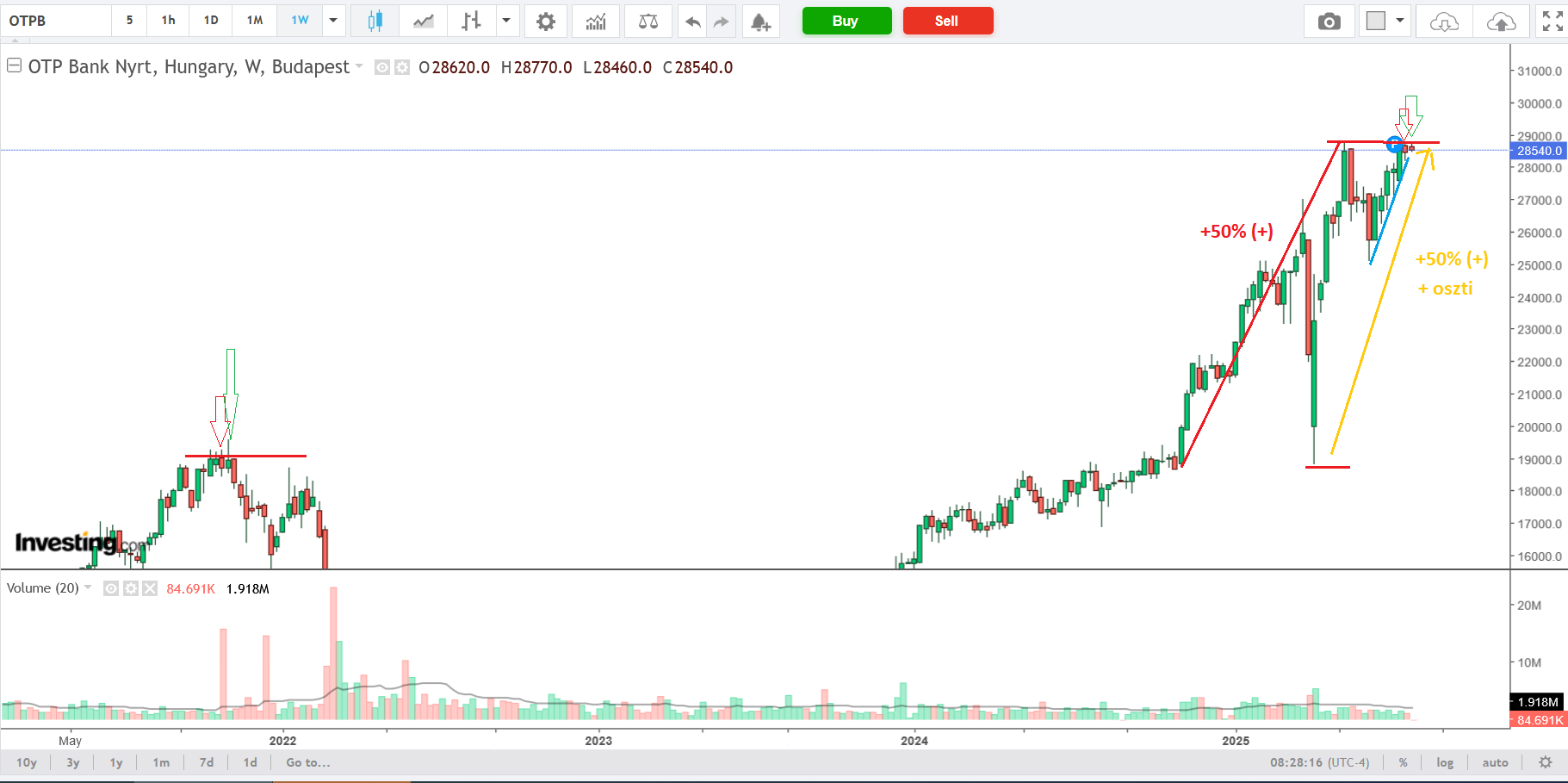Hide the Volume indicator
Viewport: 1568px width, 783px height.
[111, 588]
